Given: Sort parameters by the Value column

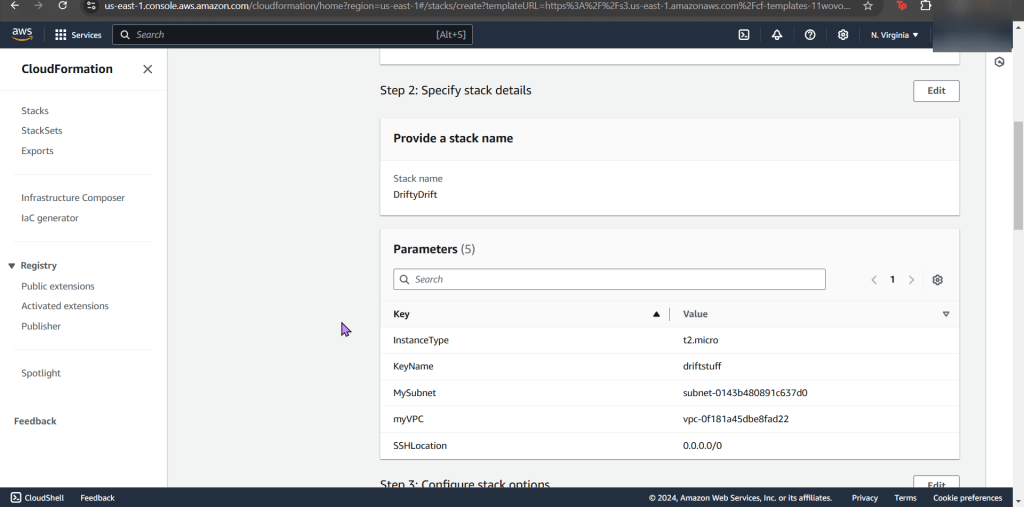Looking at the screenshot, I should [x=945, y=314].
